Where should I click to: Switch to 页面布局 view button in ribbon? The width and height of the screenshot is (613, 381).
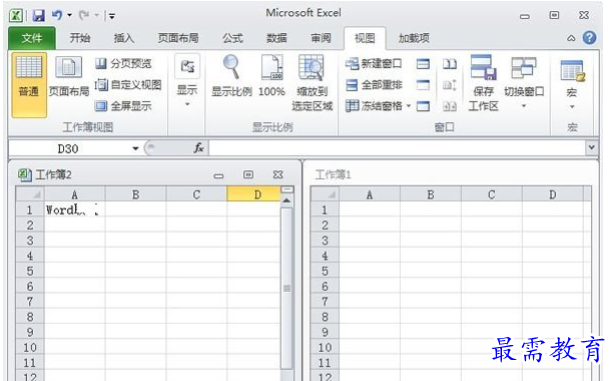pyautogui.click(x=69, y=77)
